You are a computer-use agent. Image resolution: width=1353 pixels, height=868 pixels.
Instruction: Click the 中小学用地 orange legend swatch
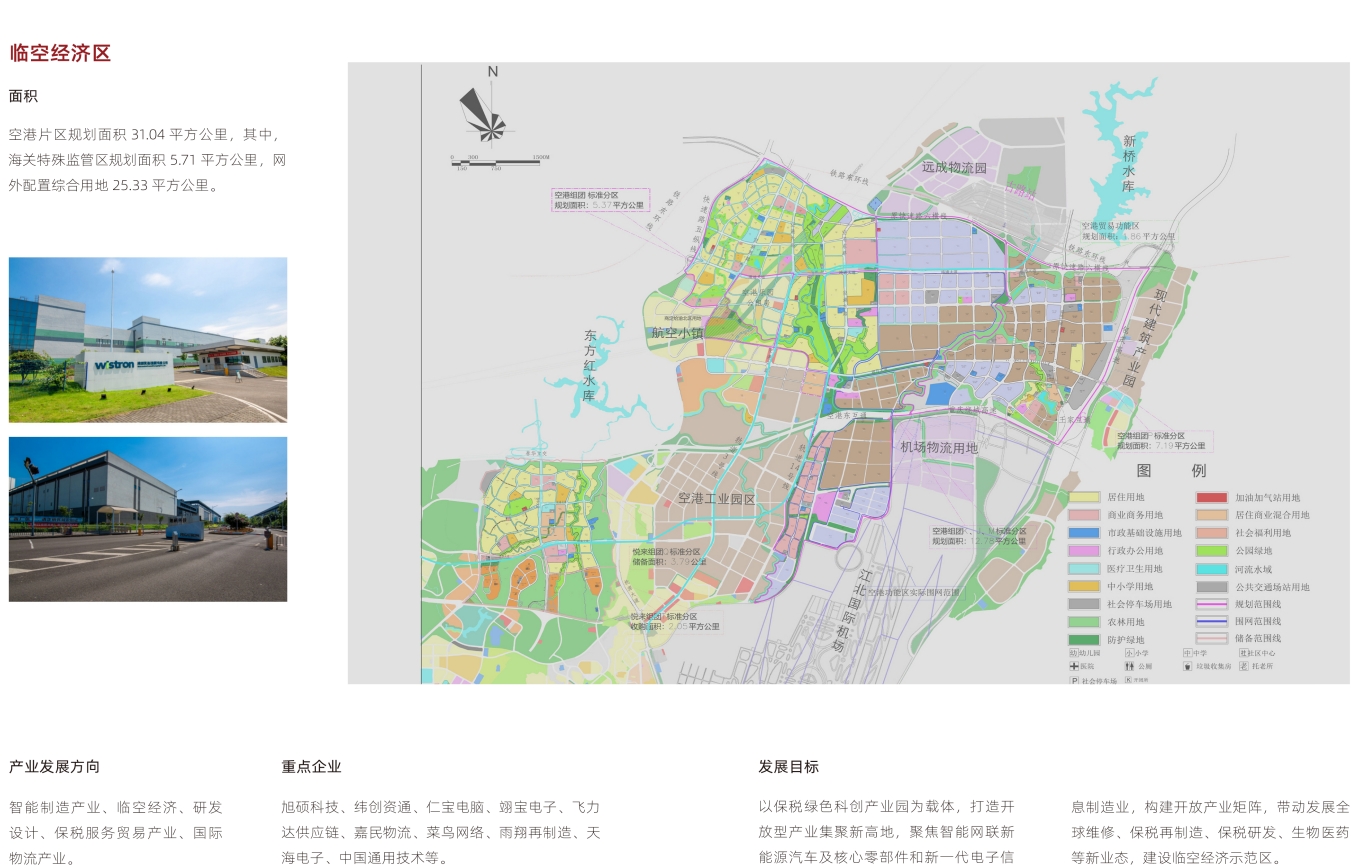tap(1084, 587)
